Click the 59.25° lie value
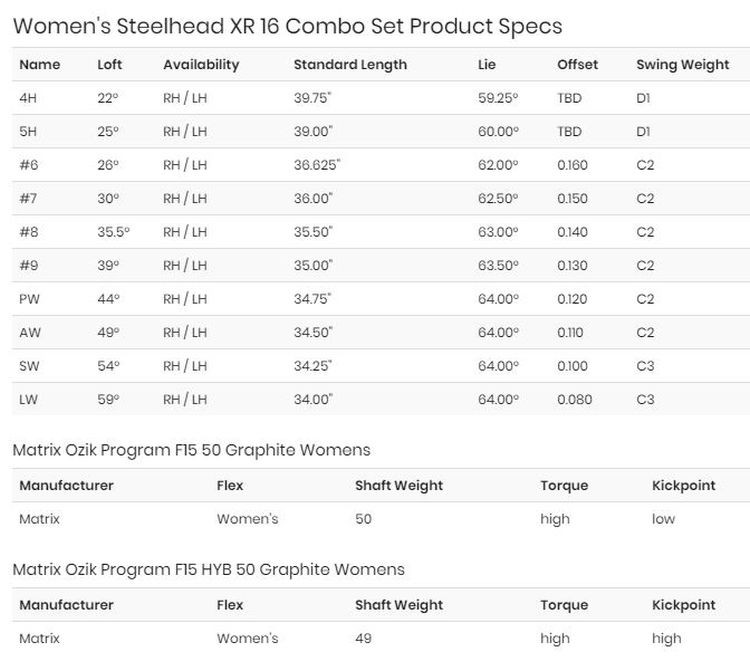750x662 pixels. click(498, 98)
